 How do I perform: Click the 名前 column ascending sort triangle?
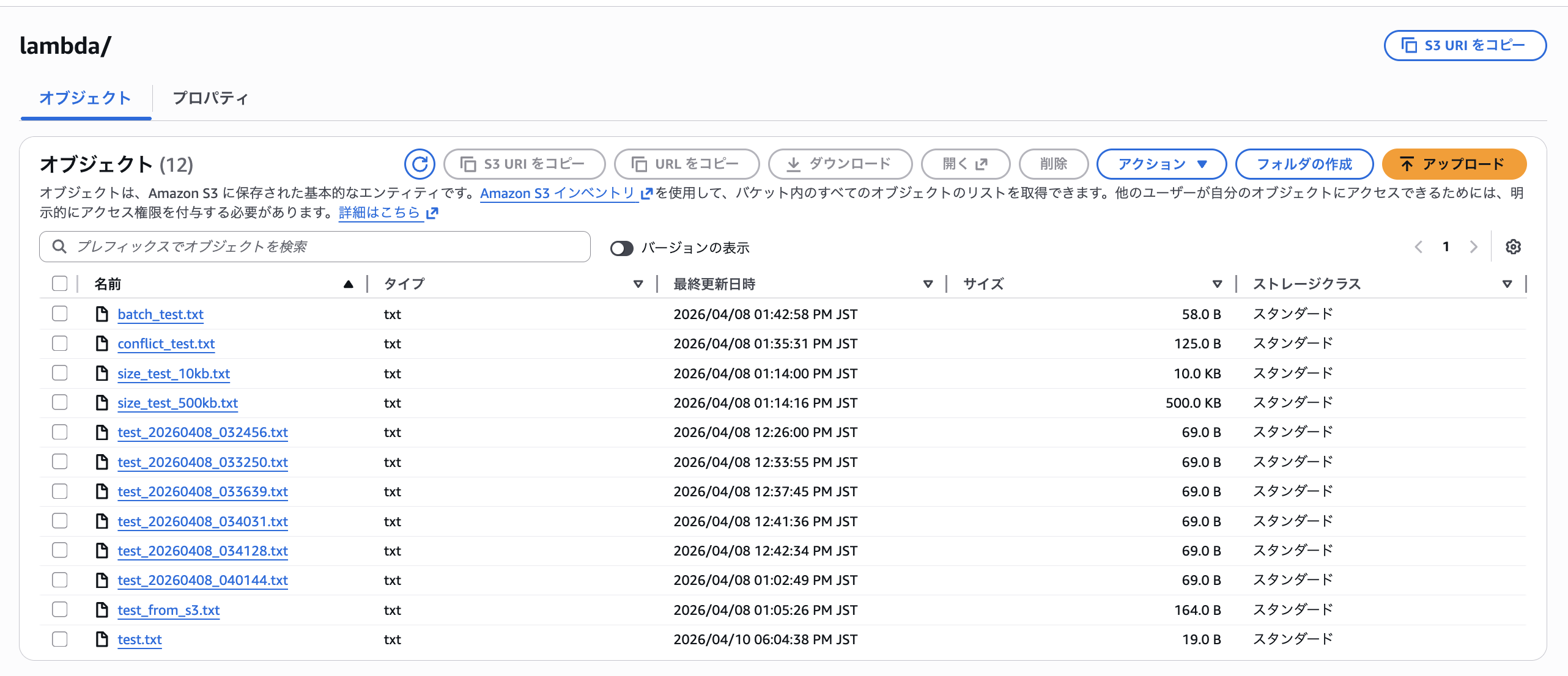pos(348,284)
